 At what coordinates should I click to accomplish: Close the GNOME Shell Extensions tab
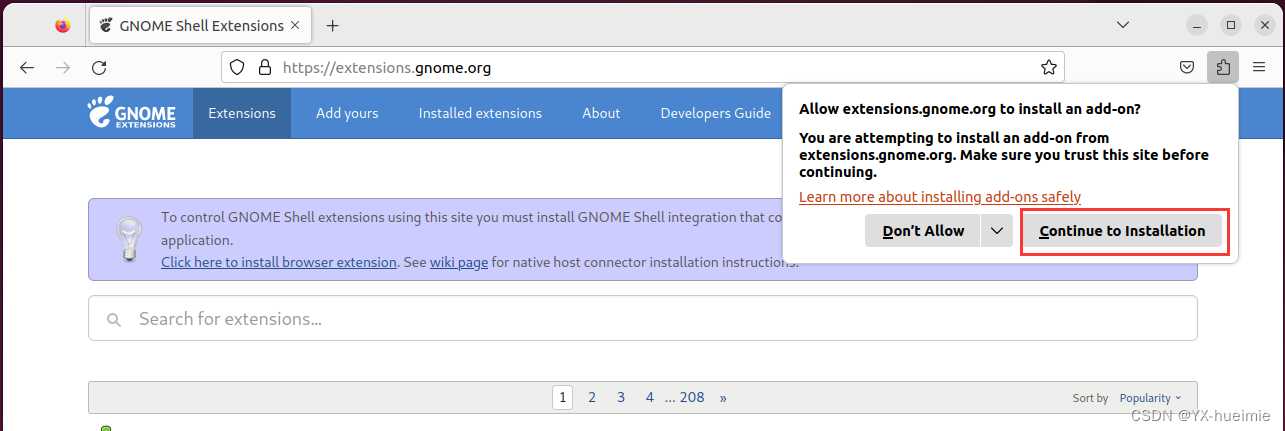(295, 25)
